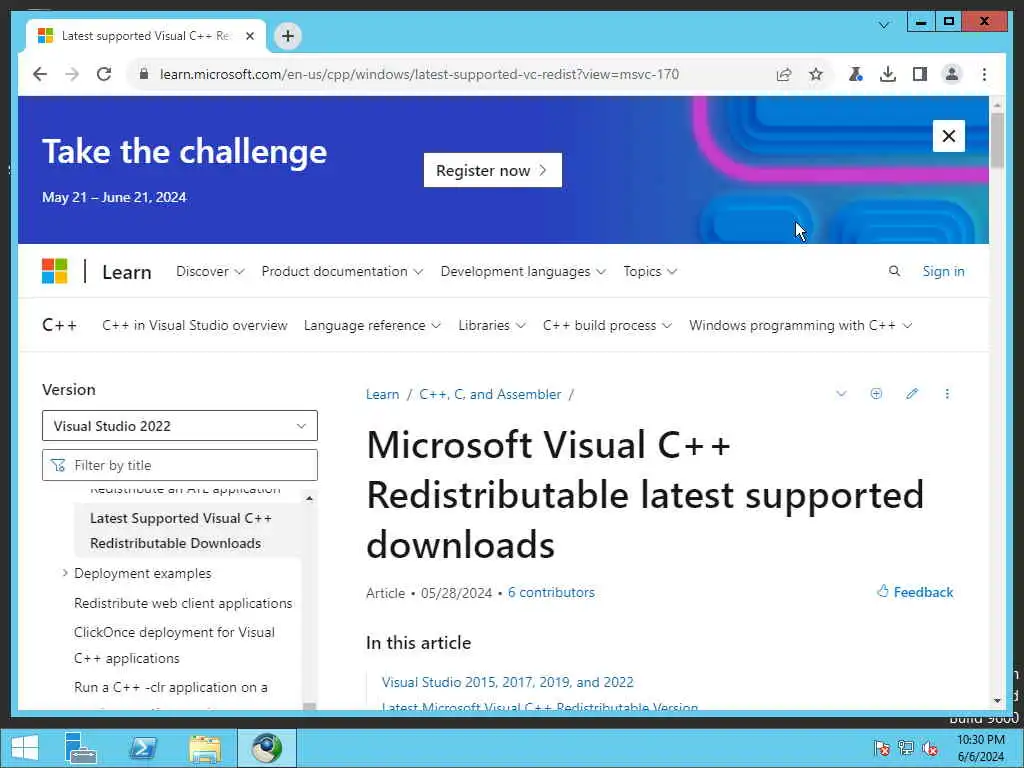Open Chrome Labs flask icon
This screenshot has height=768, width=1024.
[x=856, y=74]
